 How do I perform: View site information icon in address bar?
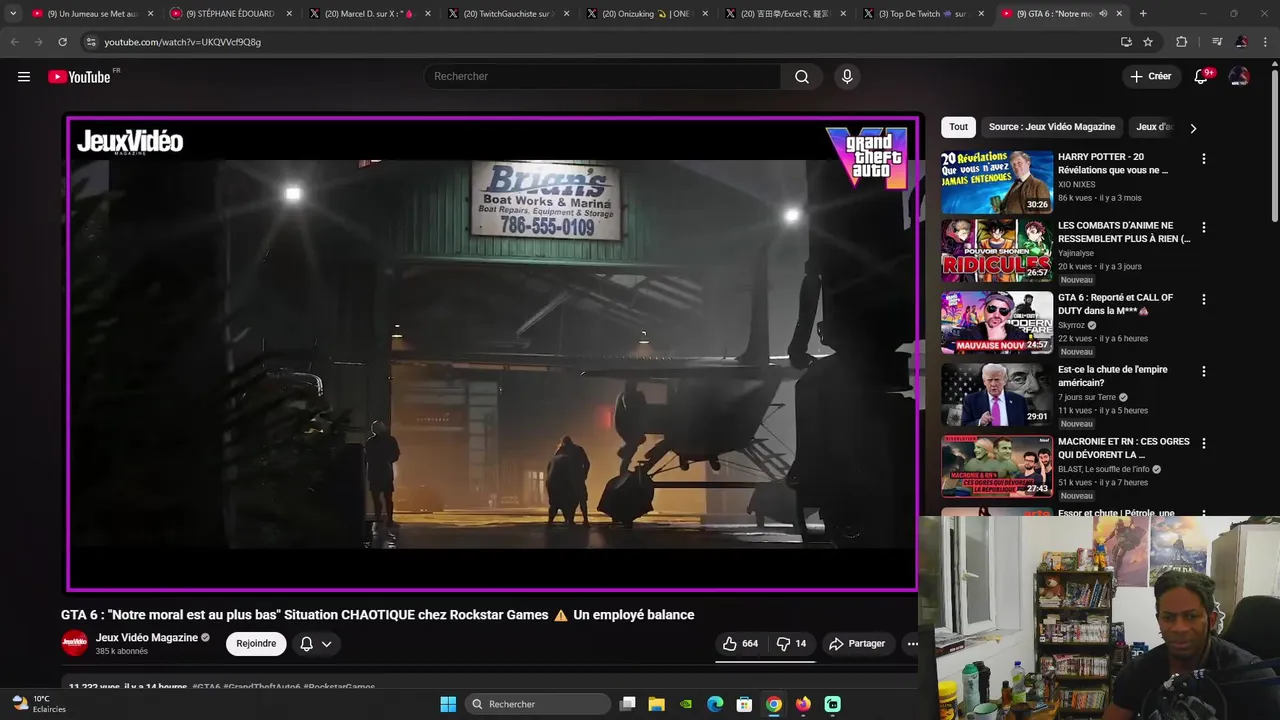(x=91, y=42)
